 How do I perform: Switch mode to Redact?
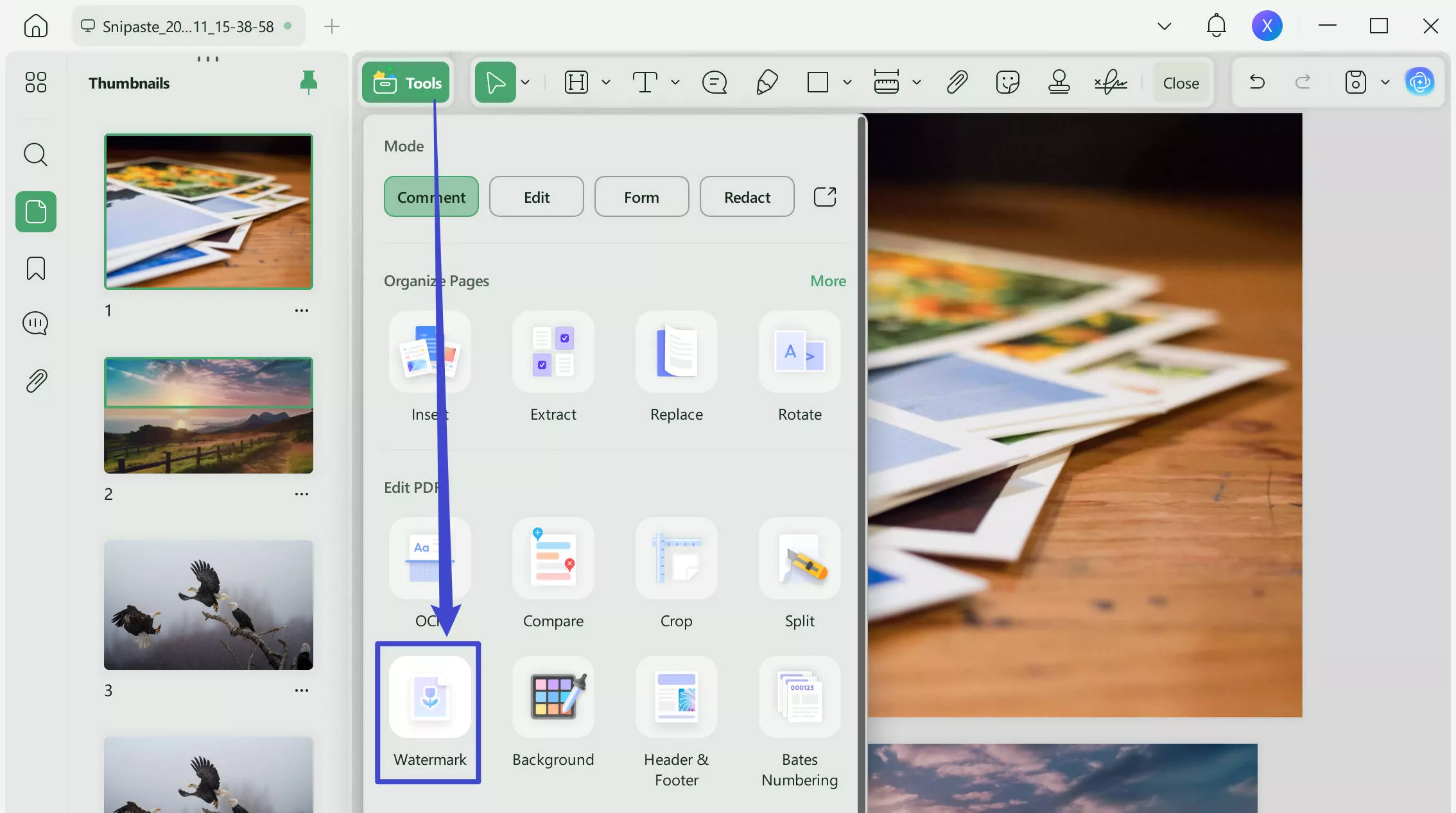click(x=747, y=197)
